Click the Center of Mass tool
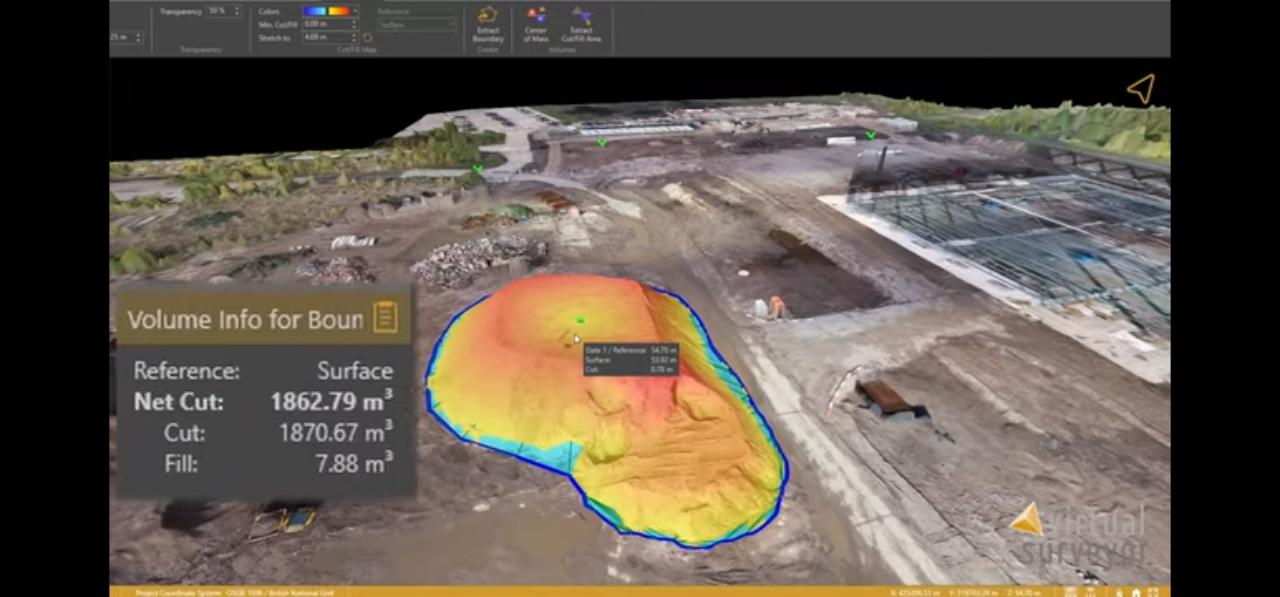This screenshot has width=1280, height=597. tap(537, 25)
